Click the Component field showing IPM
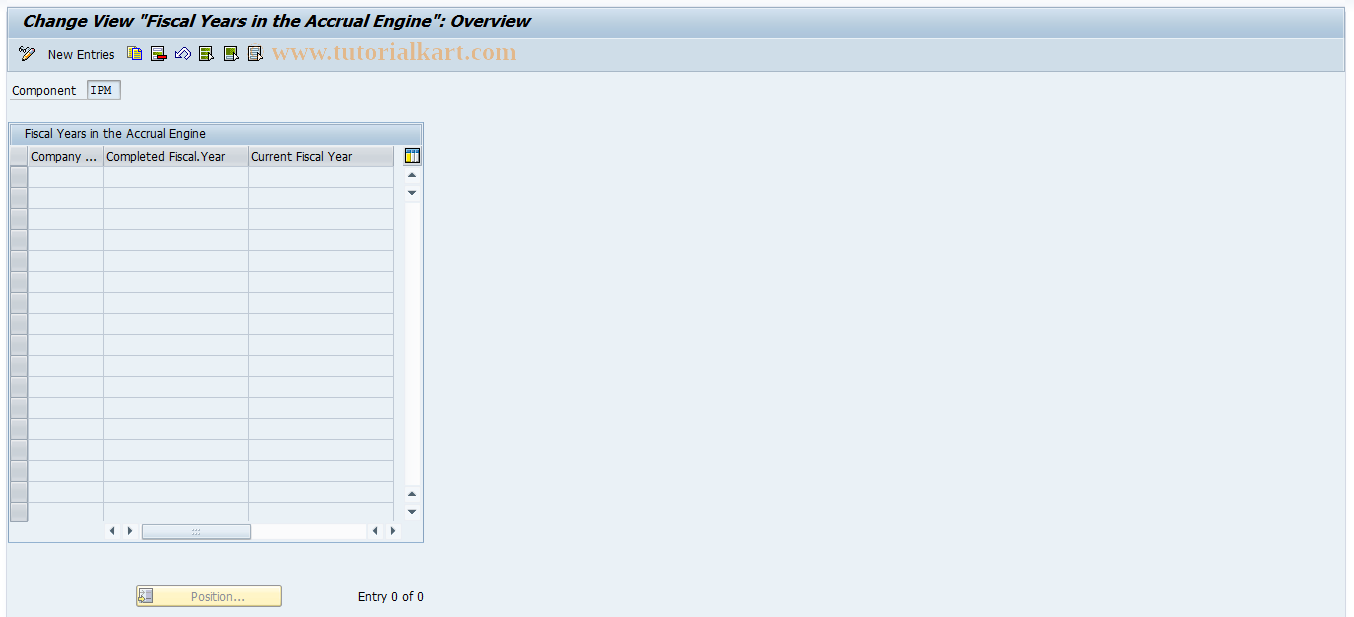 [104, 90]
